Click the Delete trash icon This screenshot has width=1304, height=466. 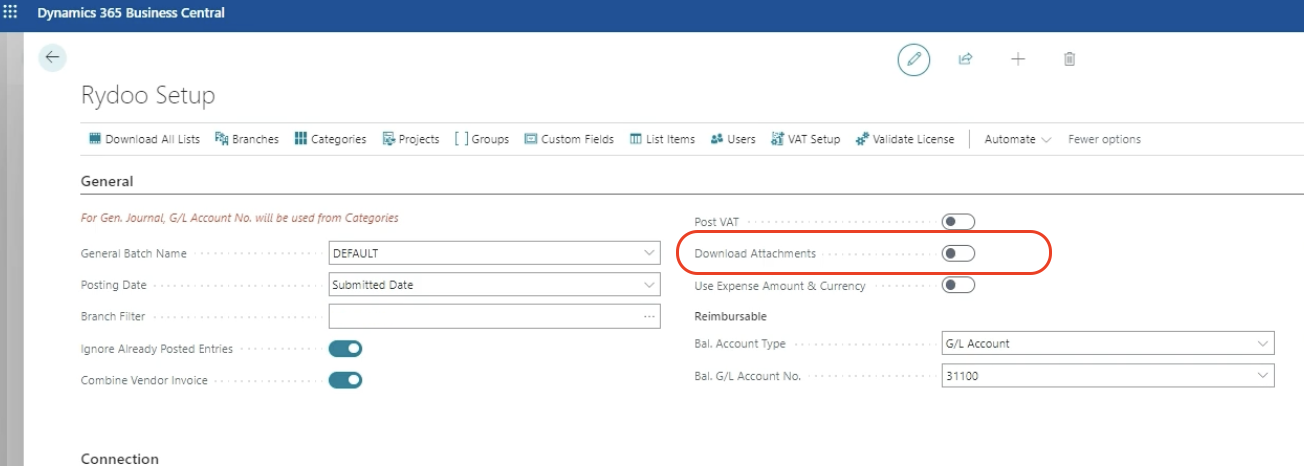pyautogui.click(x=1069, y=59)
